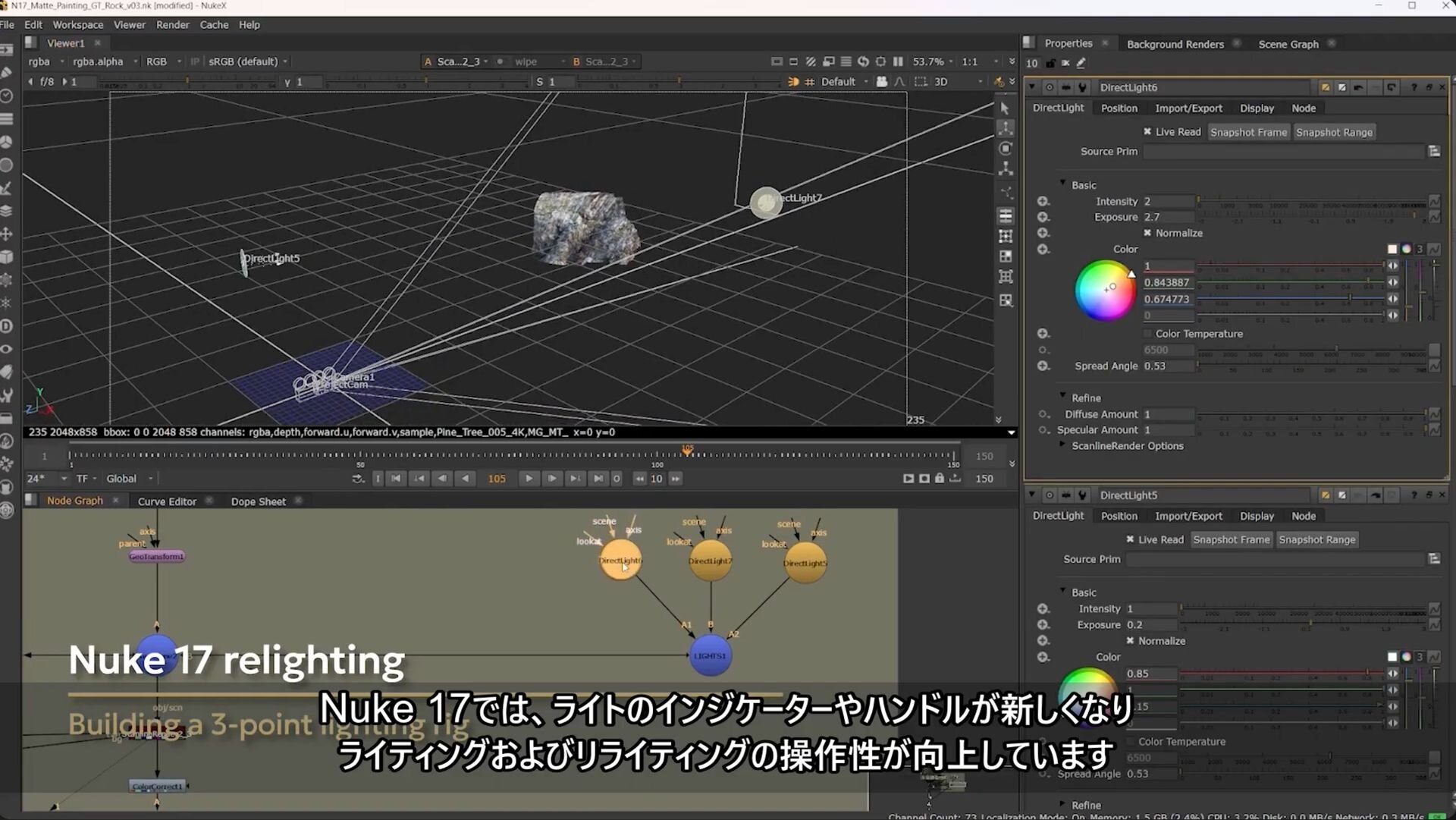Click the play backward button
This screenshot has height=820, width=1456.
pos(466,479)
